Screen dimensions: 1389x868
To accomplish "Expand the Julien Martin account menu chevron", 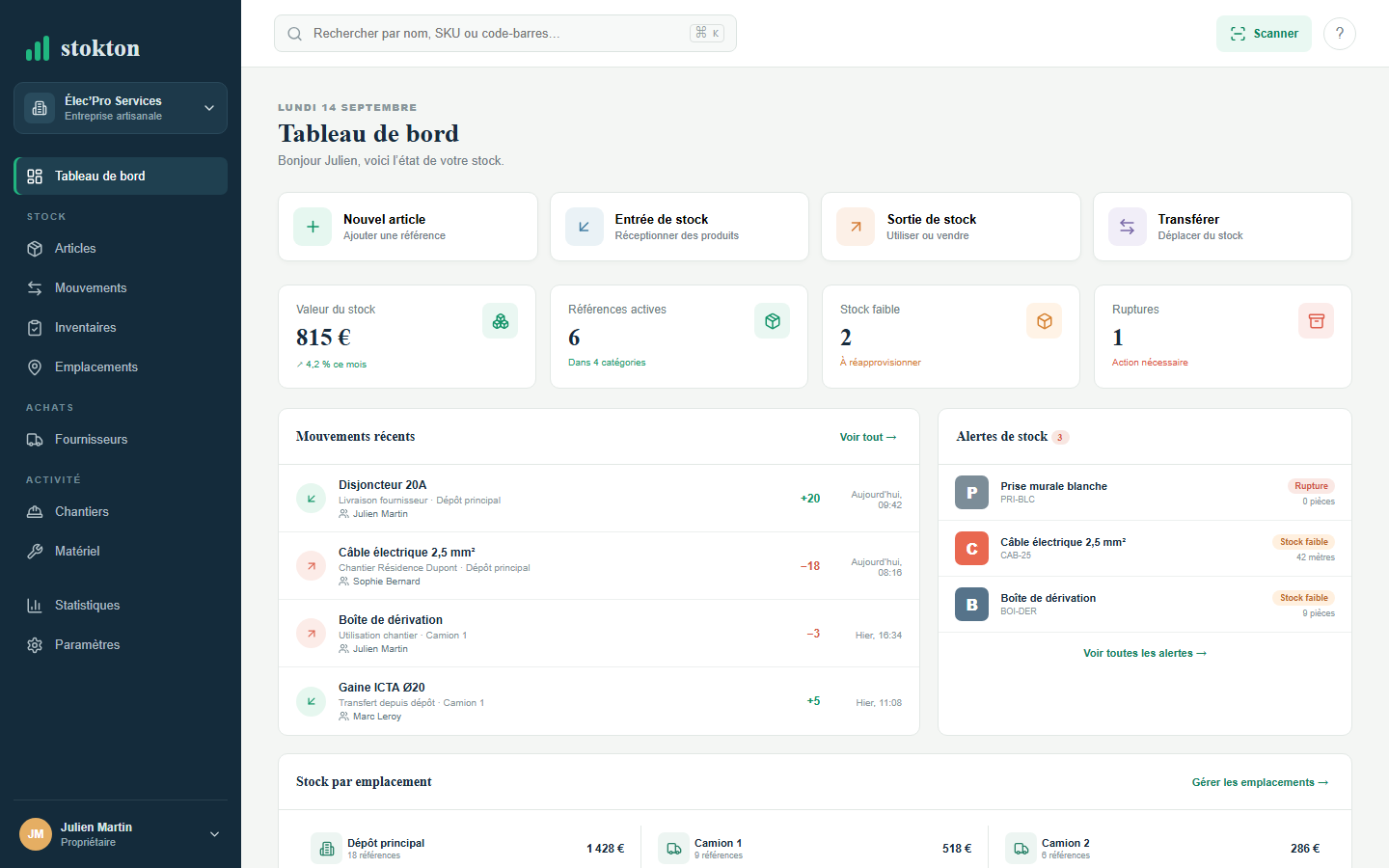I will (x=214, y=834).
